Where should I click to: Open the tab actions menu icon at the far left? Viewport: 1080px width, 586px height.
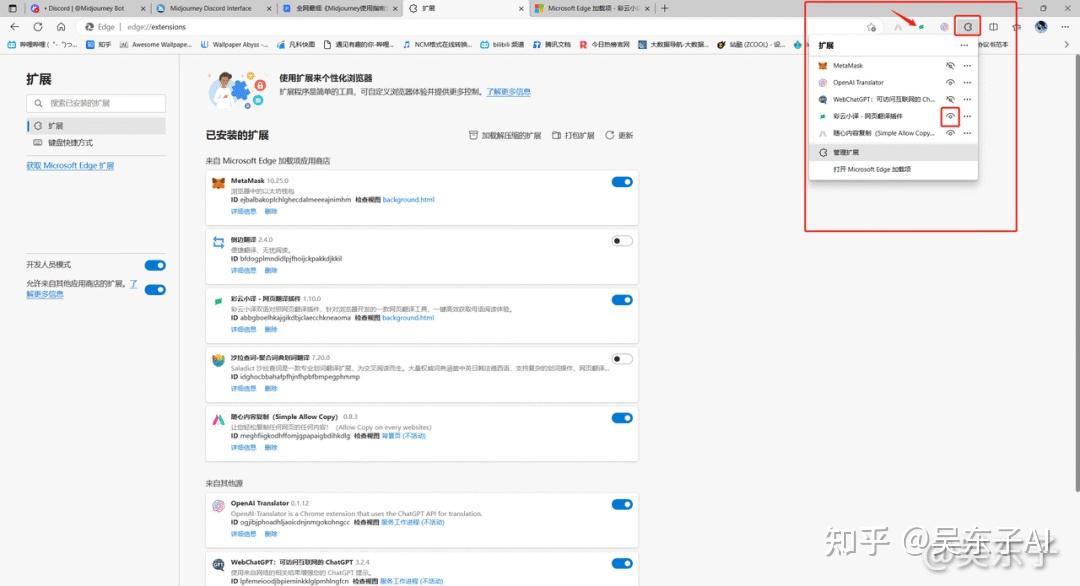[x=12, y=8]
